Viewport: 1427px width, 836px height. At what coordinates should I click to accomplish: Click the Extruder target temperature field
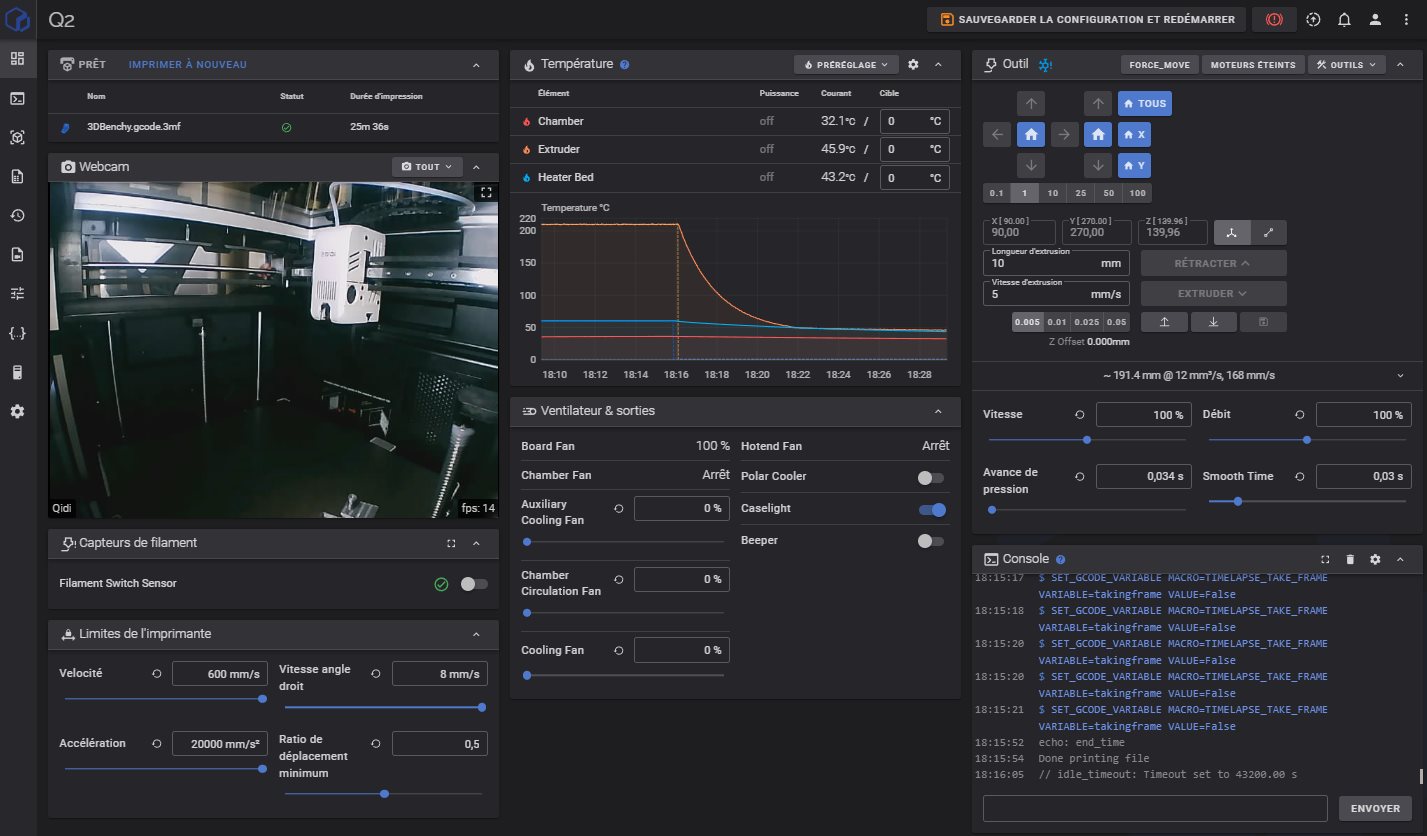click(903, 149)
